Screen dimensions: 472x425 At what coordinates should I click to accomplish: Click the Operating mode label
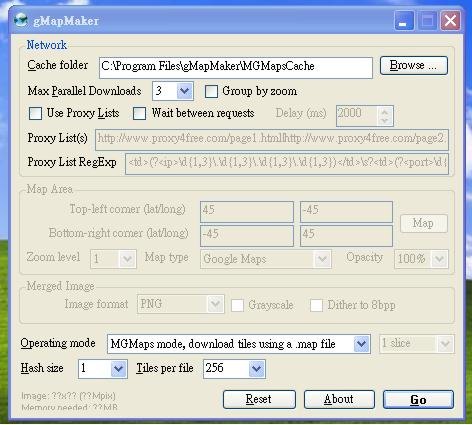tap(58, 343)
